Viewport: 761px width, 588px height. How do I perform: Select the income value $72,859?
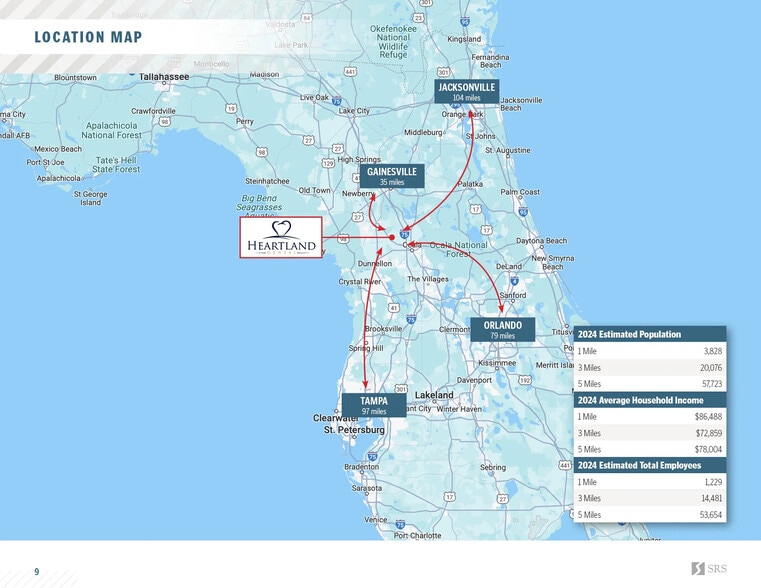click(708, 433)
